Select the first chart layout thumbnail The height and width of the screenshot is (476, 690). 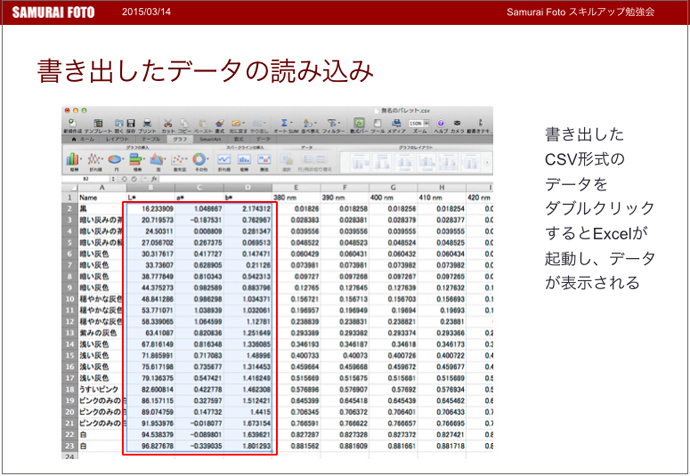click(359, 162)
